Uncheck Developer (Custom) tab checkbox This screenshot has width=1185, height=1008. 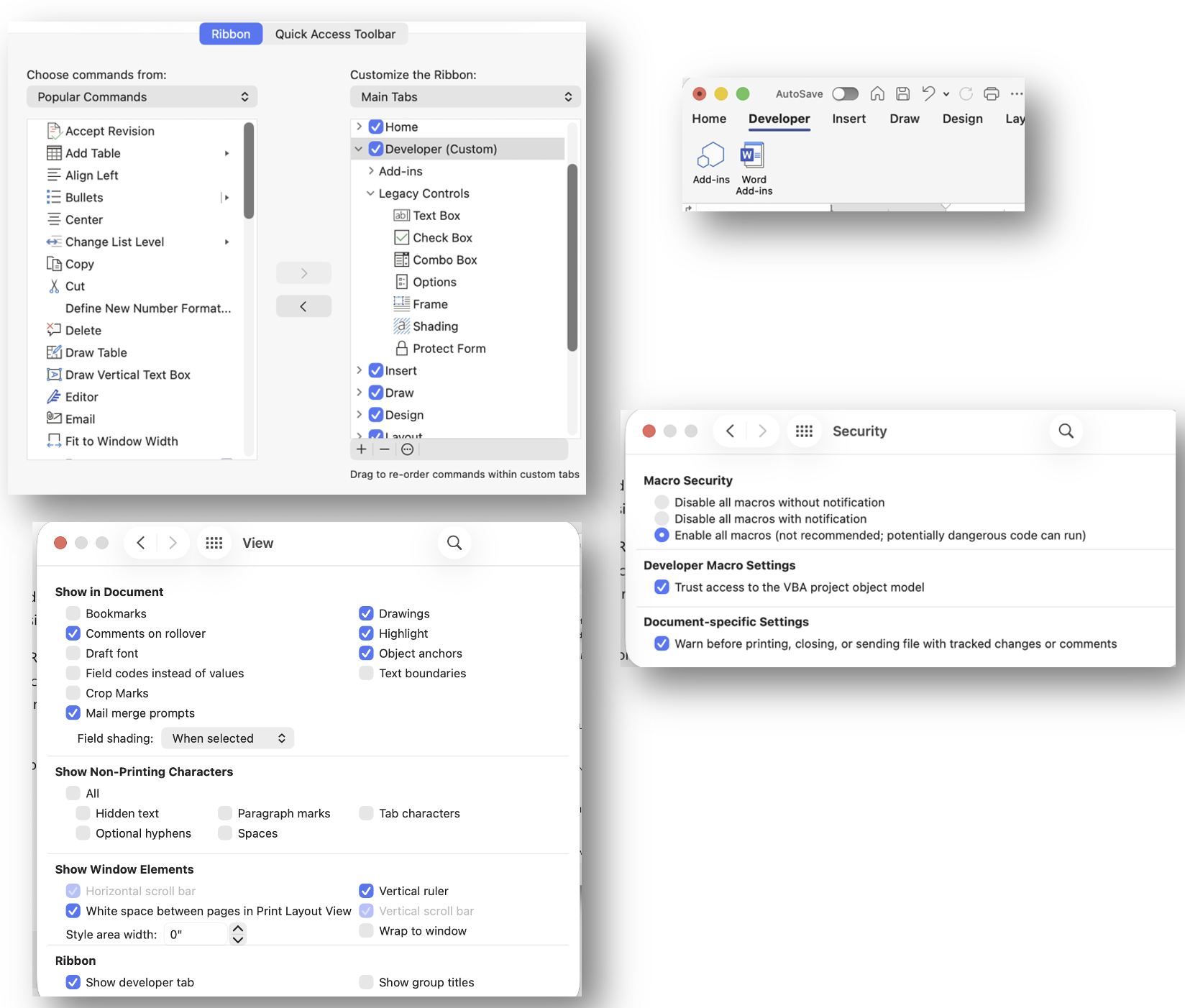[375, 149]
